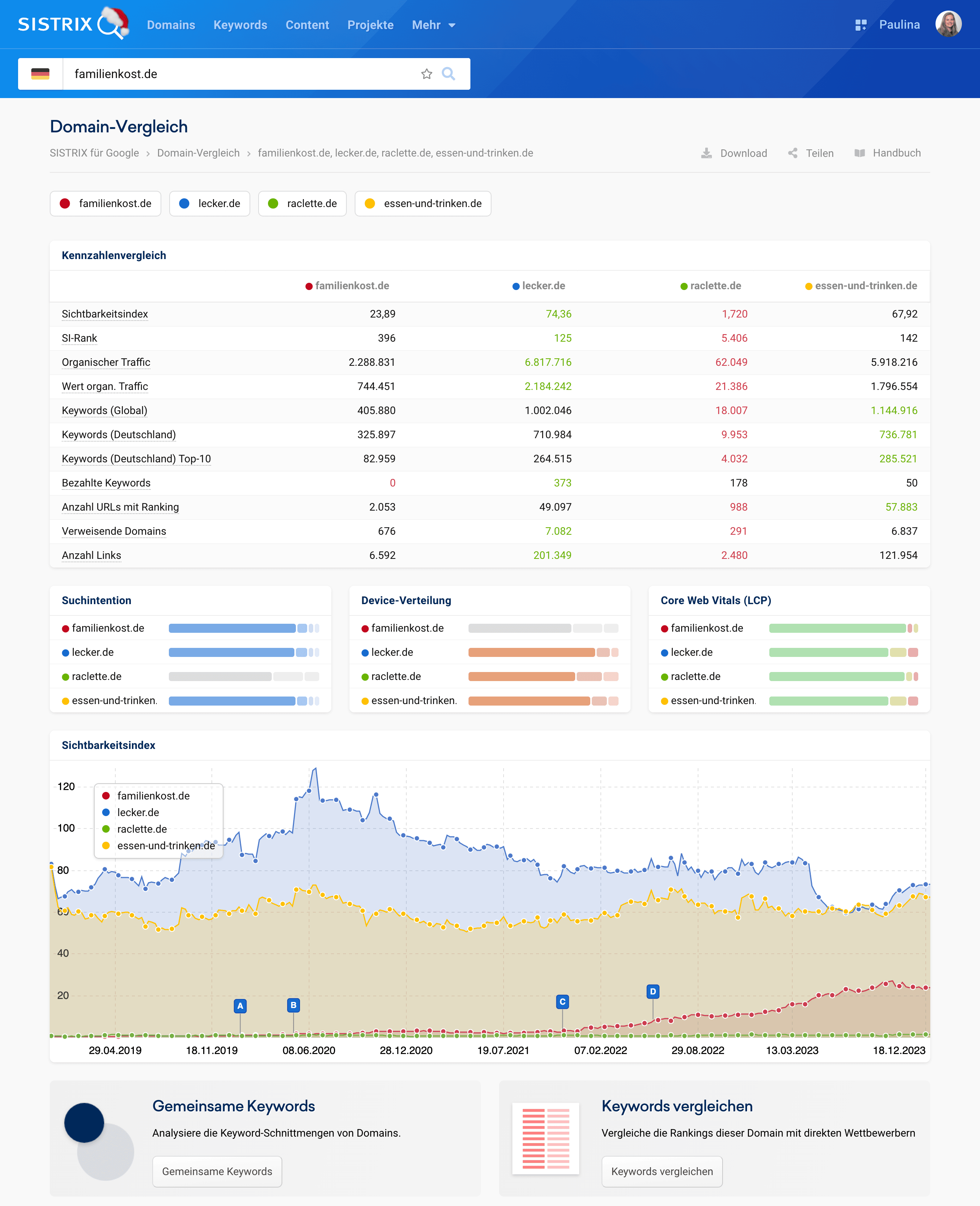Toggle lecker.de series in chart legend

tap(138, 812)
